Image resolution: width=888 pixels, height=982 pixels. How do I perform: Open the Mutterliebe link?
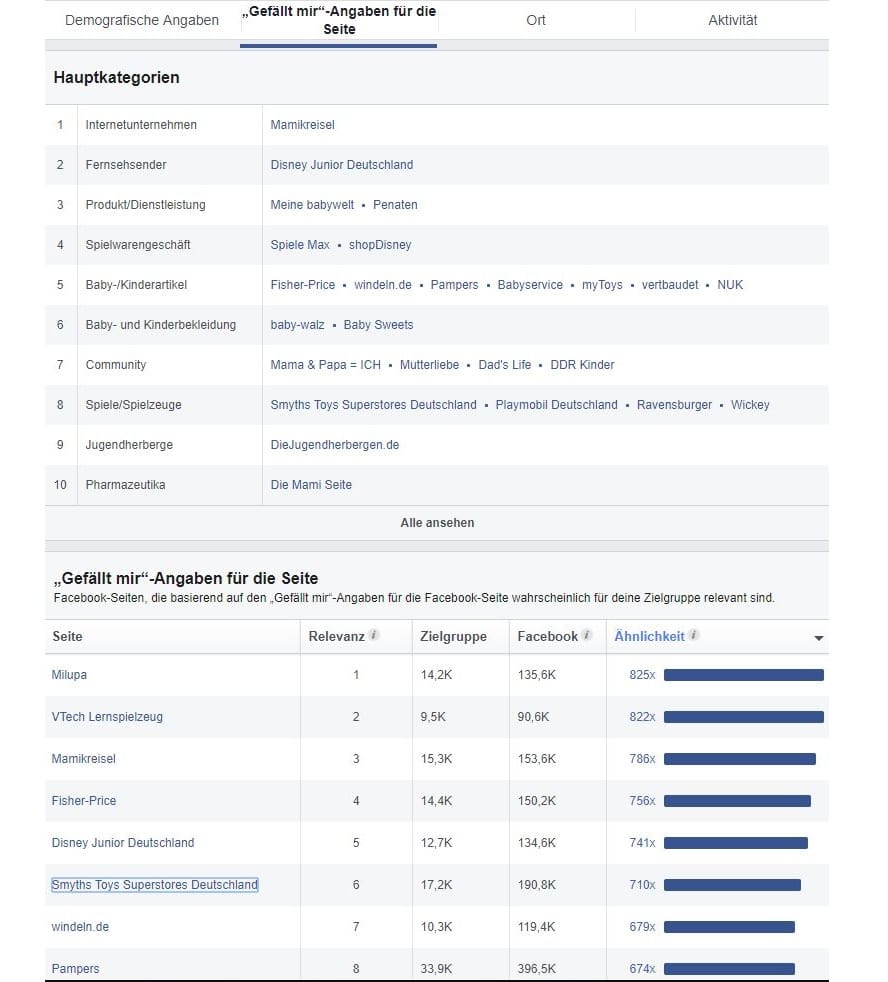click(430, 365)
